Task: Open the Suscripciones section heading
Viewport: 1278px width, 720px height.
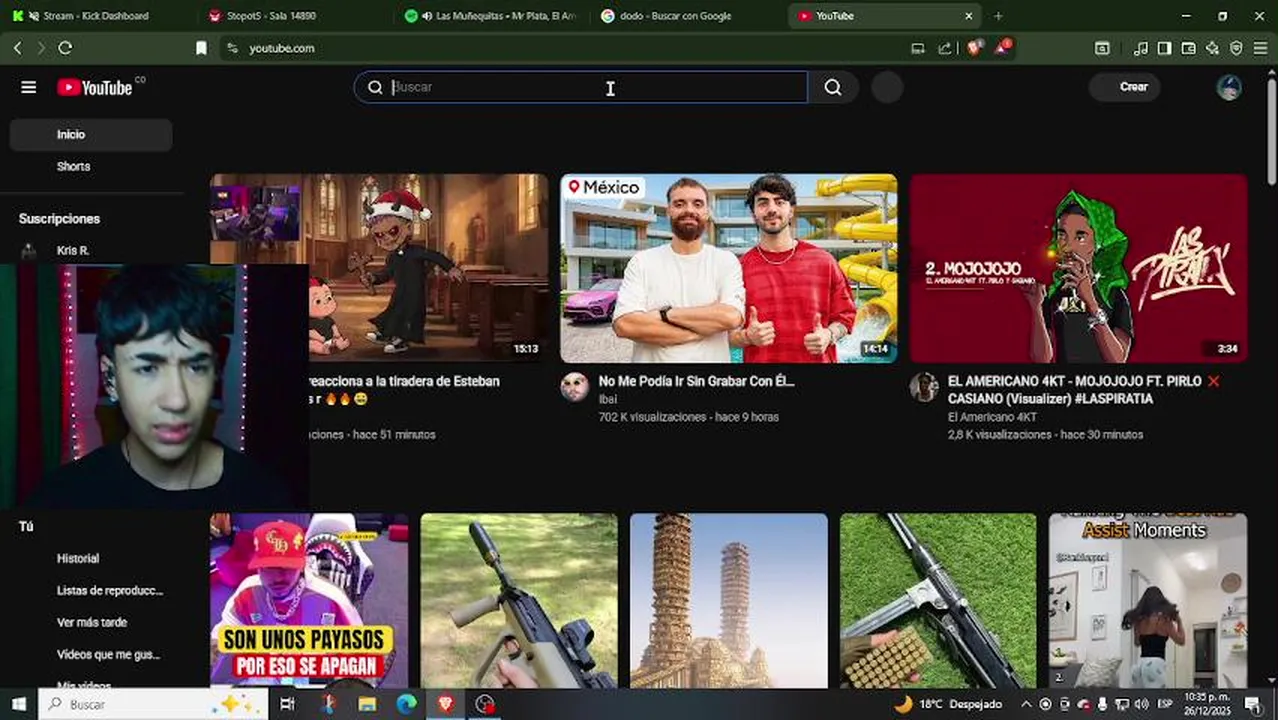Action: click(59, 219)
